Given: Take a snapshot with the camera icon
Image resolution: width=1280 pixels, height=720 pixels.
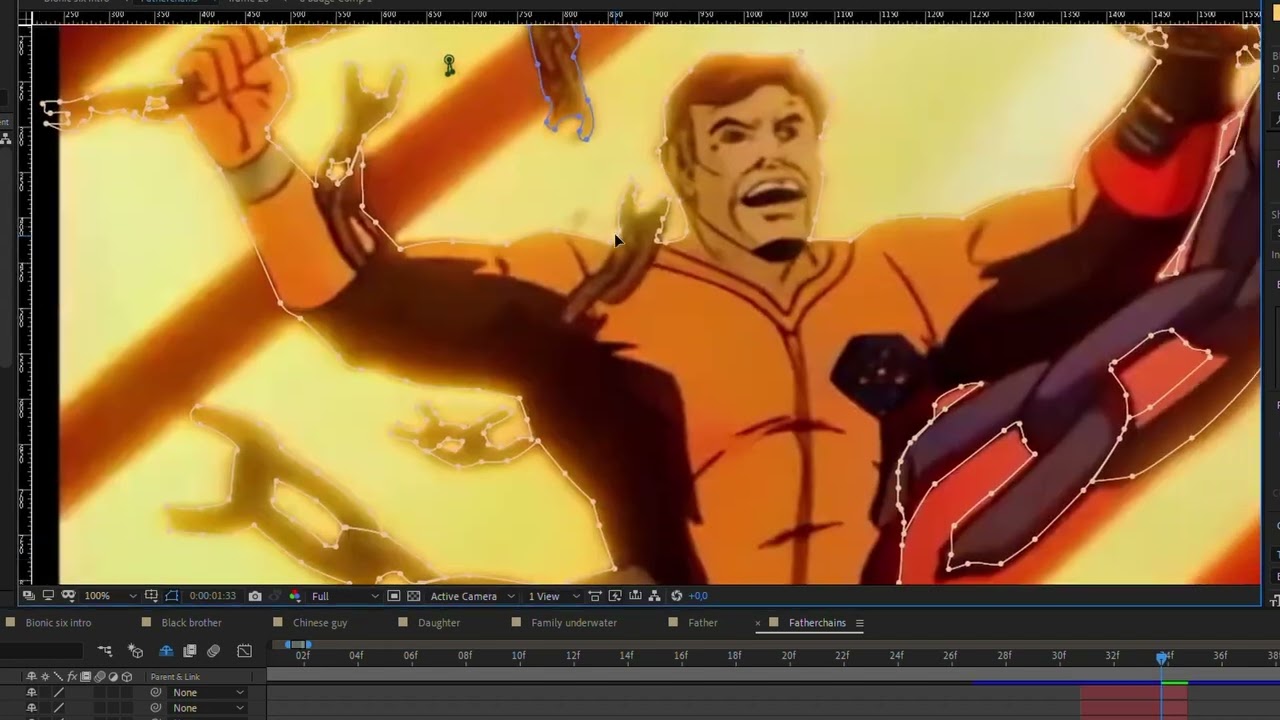Looking at the screenshot, I should [255, 596].
